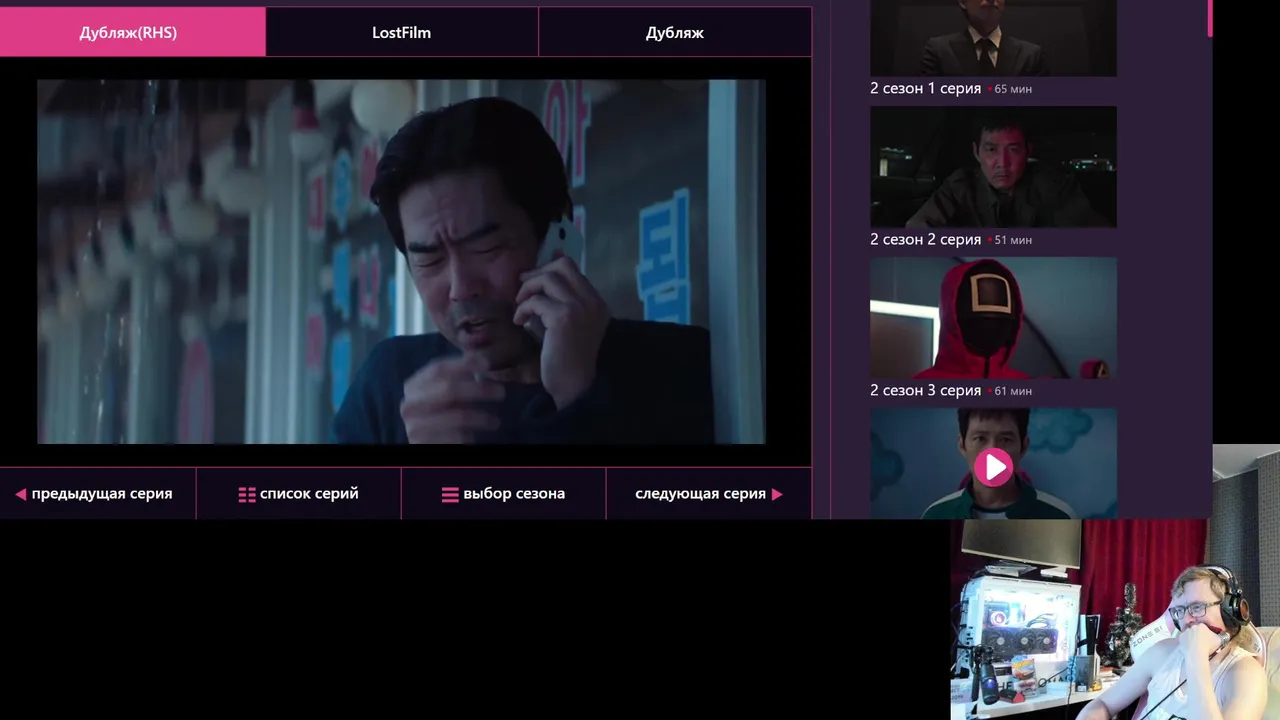Click the '61 мин' duration label

[x=1013, y=391]
